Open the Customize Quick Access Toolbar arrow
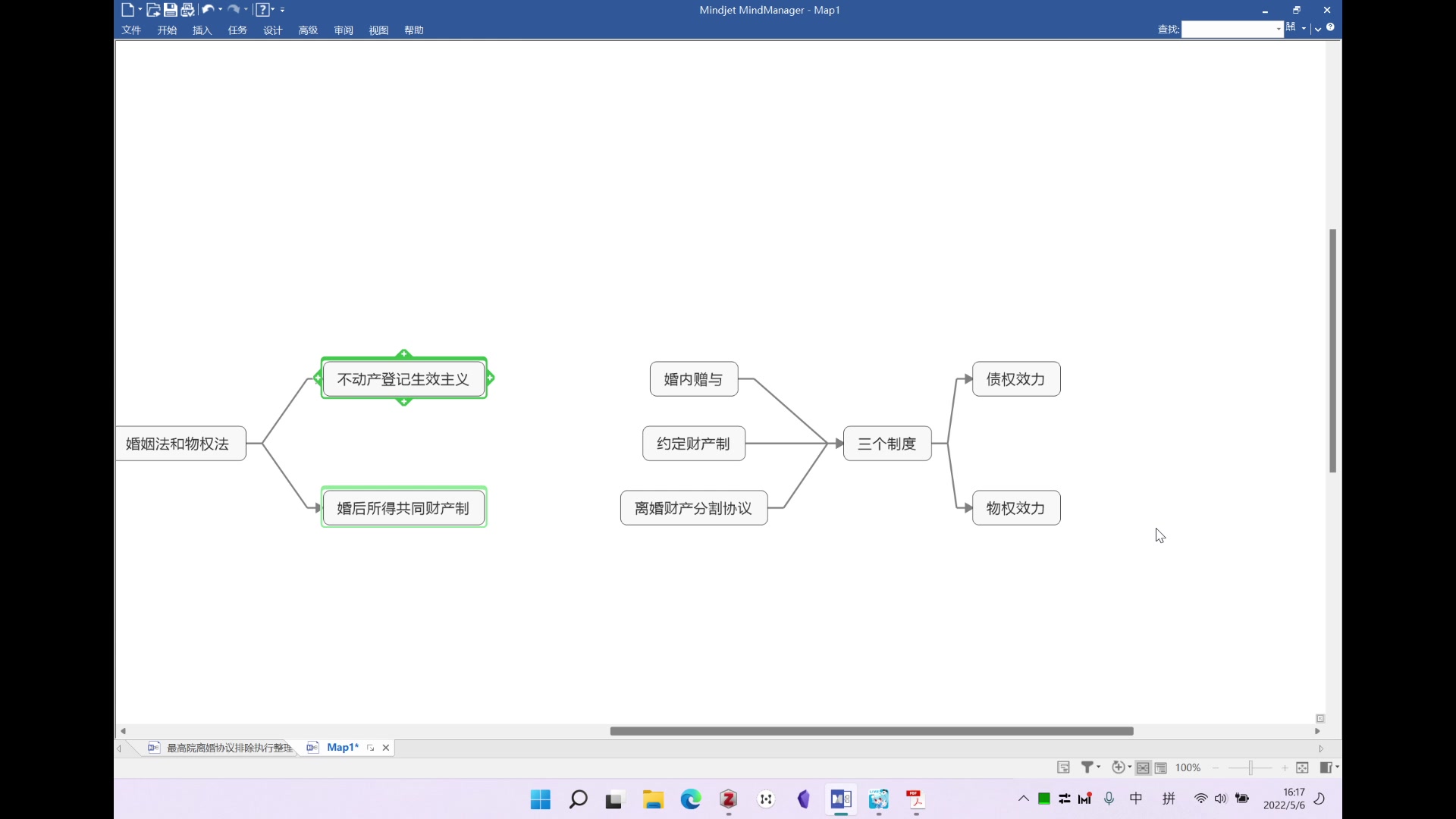Viewport: 1456px width, 819px height. pyautogui.click(x=282, y=10)
